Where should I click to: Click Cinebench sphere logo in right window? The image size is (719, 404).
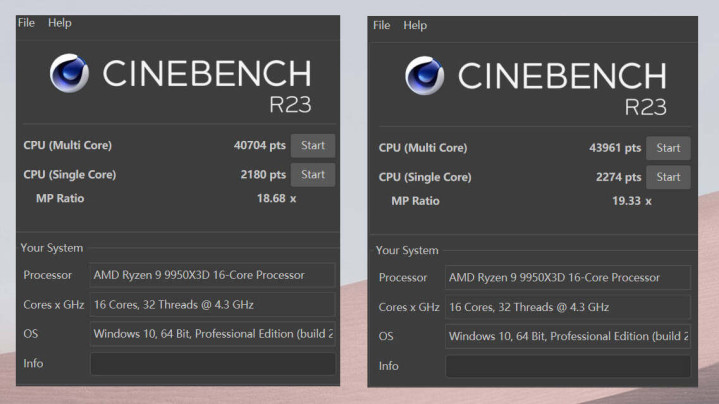click(x=425, y=76)
